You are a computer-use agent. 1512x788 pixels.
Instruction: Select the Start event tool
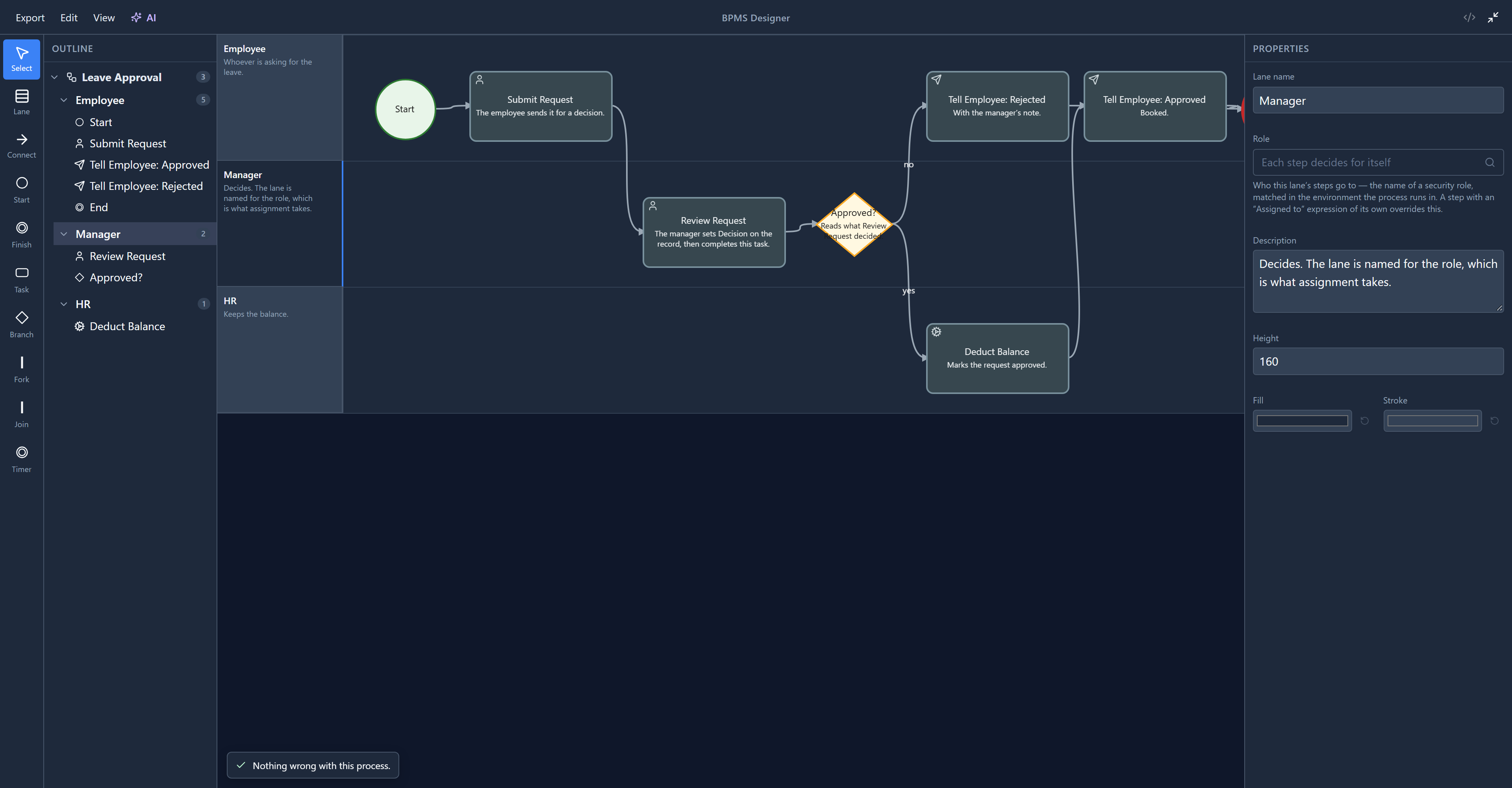[x=22, y=190]
